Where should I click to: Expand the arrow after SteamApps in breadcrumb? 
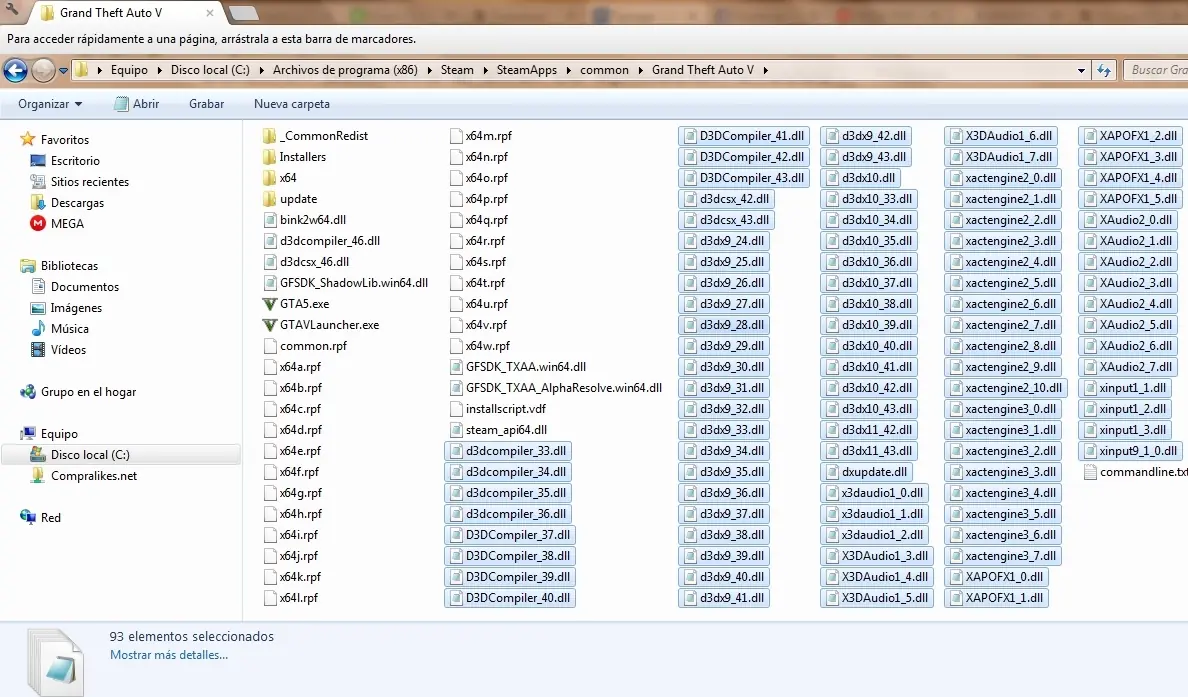[568, 70]
